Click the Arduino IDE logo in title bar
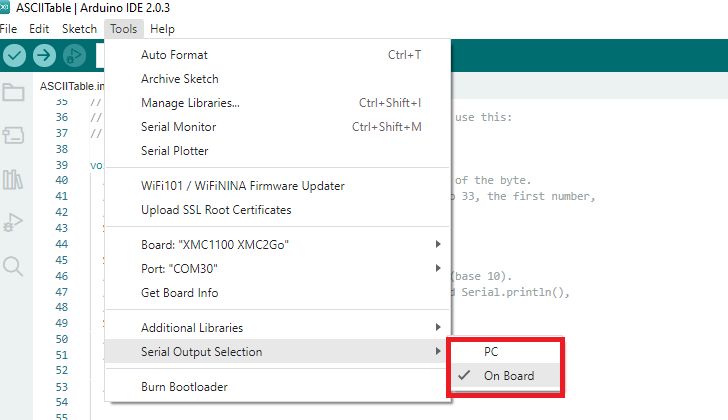Viewport: 728px width, 420px height. click(x=5, y=7)
